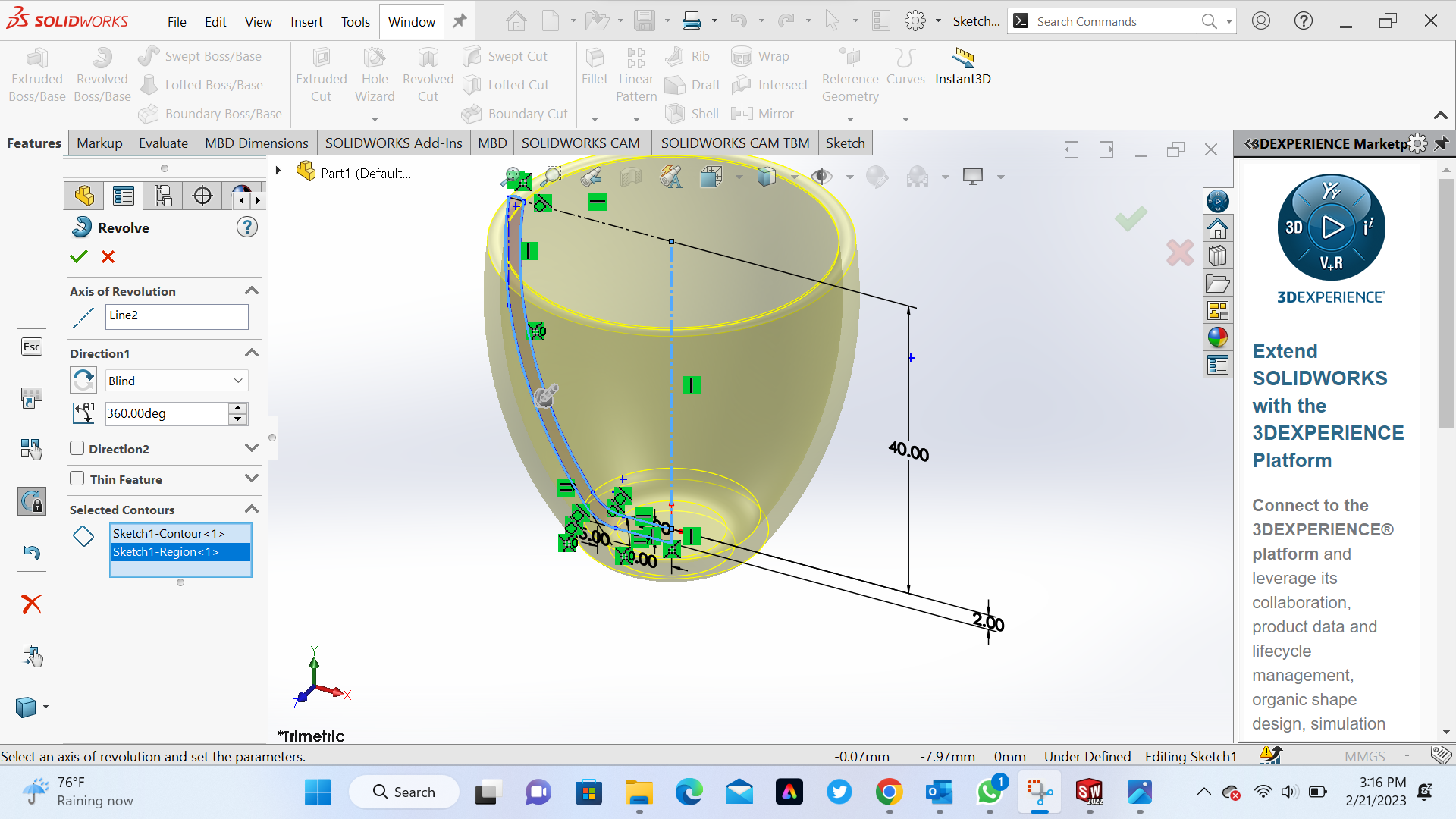The height and width of the screenshot is (819, 1456).
Task: Click the Dynamic Annotation Views icon
Action: pos(670,177)
